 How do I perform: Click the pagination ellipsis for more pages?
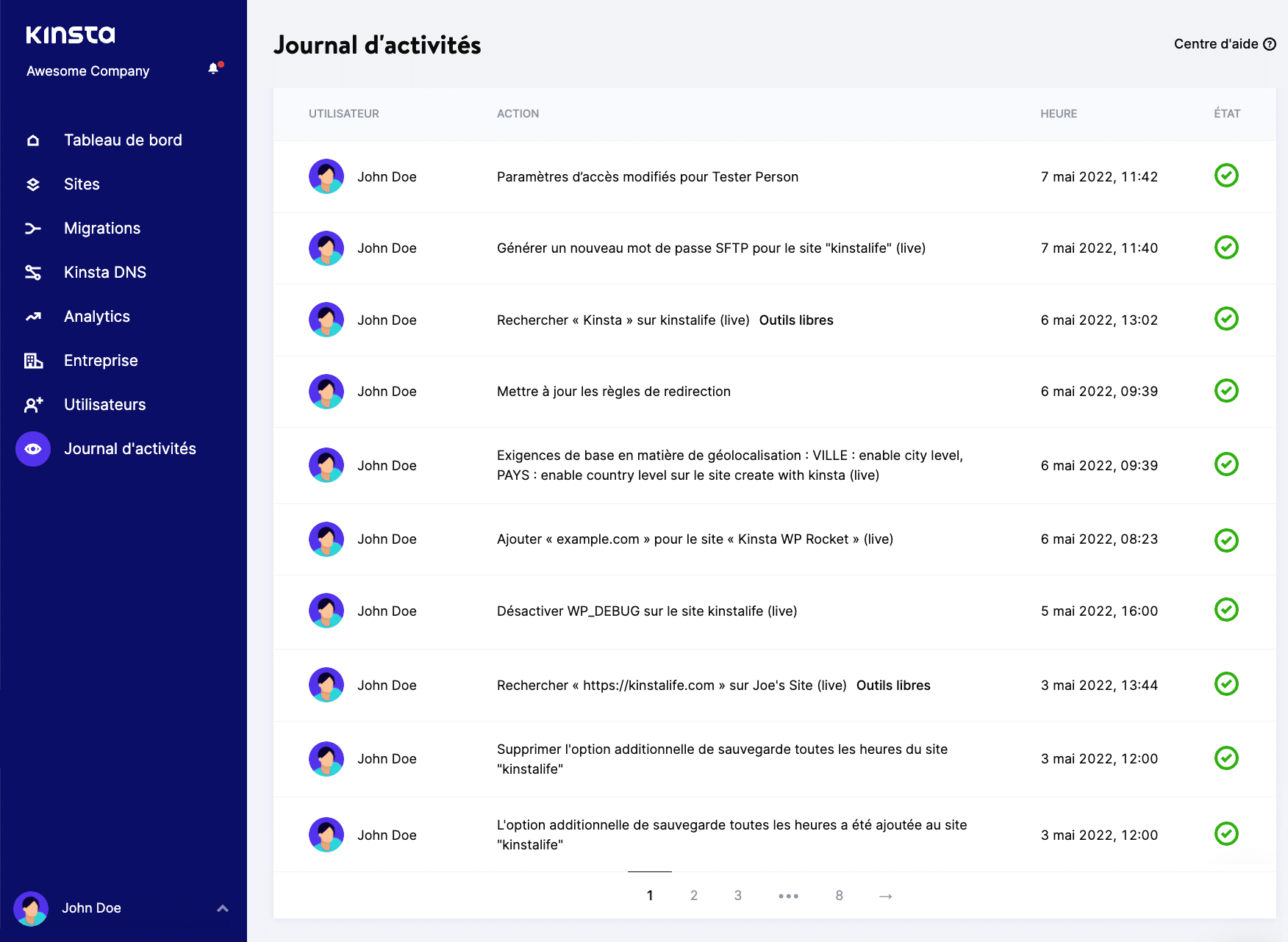coord(789,896)
